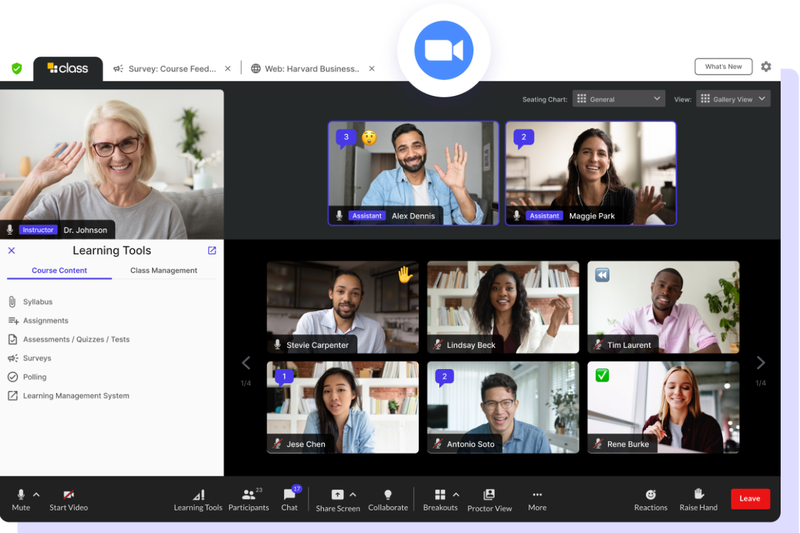800x533 pixels.
Task: Open the Participants panel
Action: click(x=248, y=500)
